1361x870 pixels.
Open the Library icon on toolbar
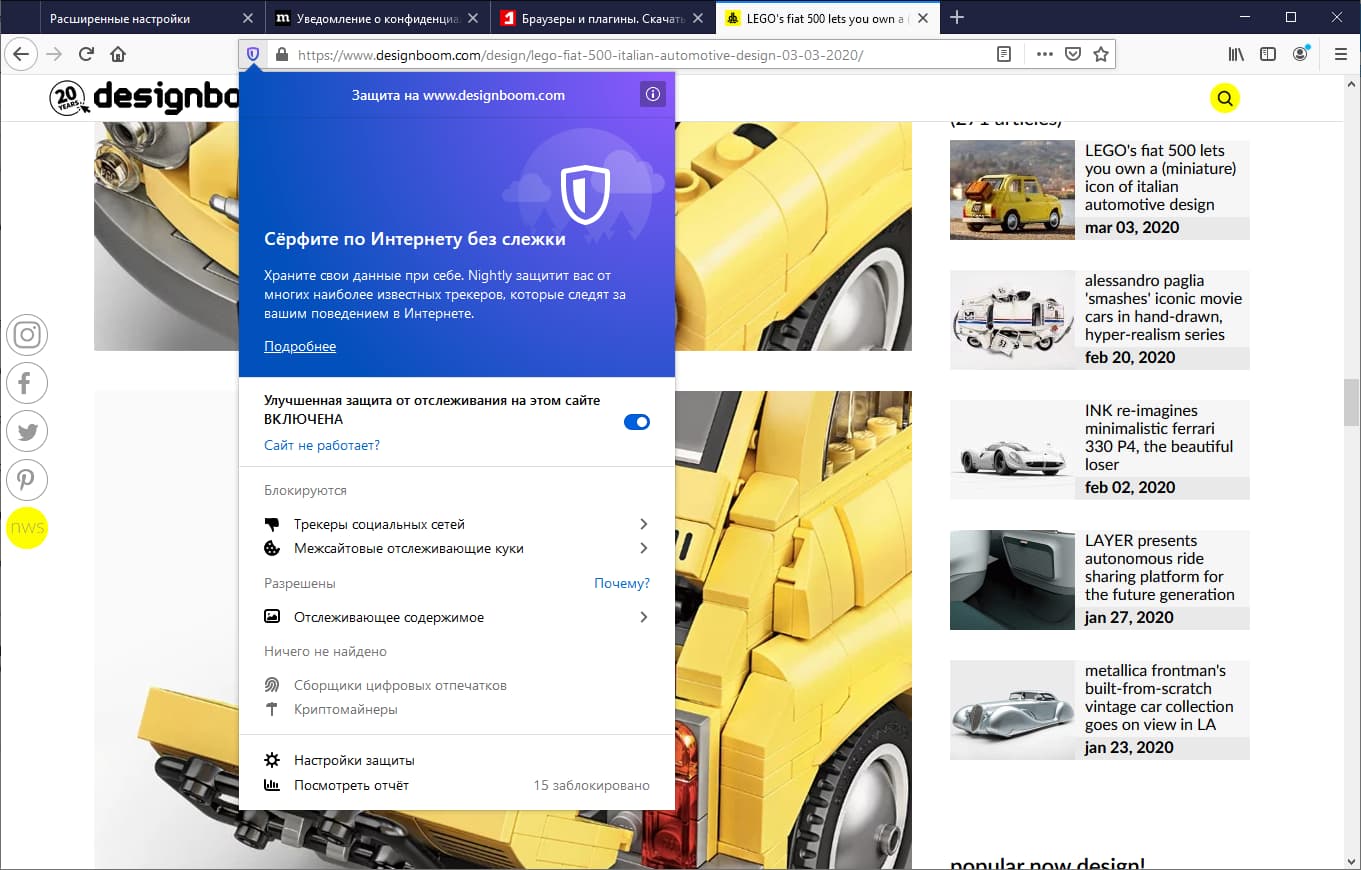[1235, 55]
